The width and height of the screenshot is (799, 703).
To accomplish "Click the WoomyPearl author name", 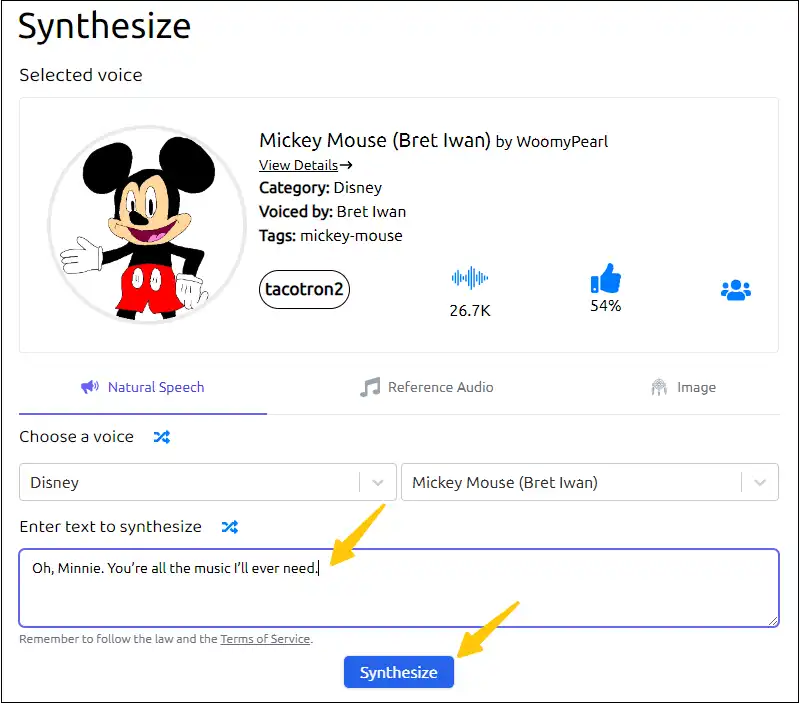I will tap(562, 142).
